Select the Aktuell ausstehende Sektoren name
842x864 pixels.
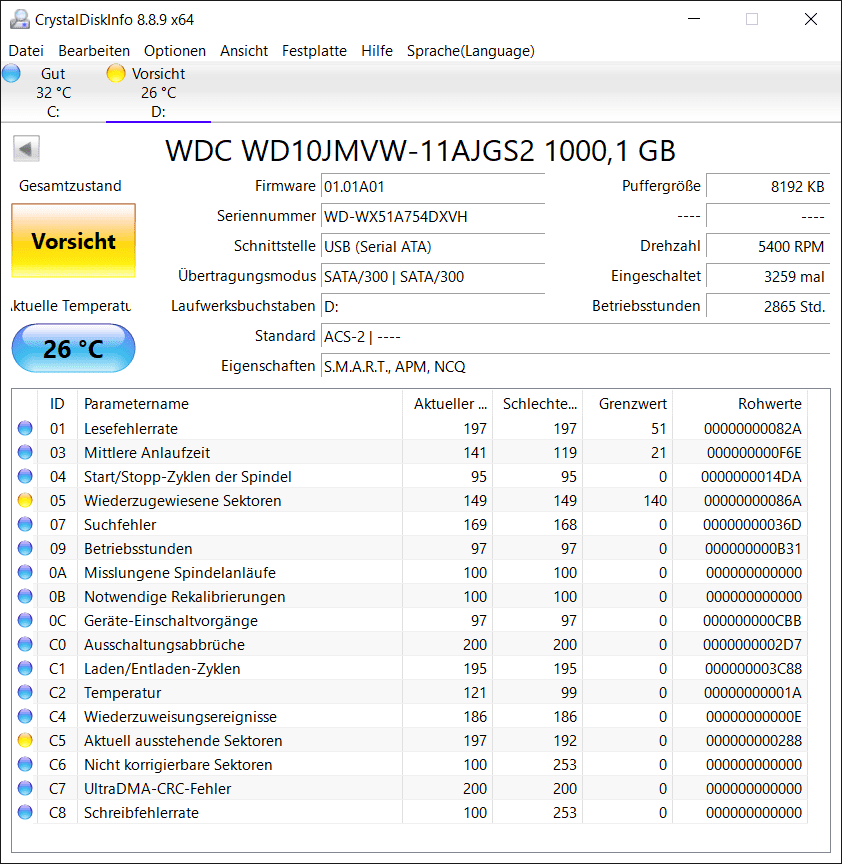pyautogui.click(x=183, y=741)
